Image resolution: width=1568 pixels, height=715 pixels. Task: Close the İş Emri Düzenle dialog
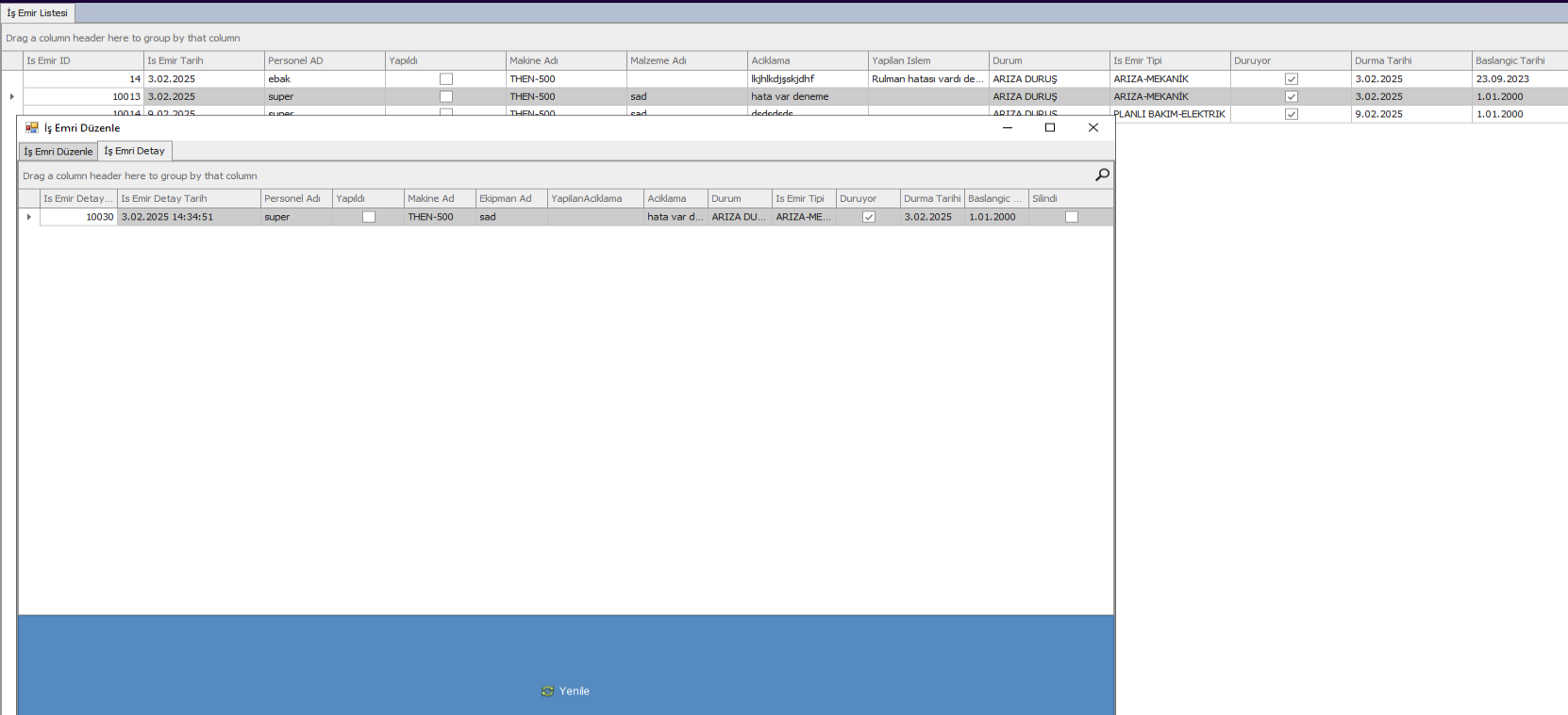click(1093, 127)
